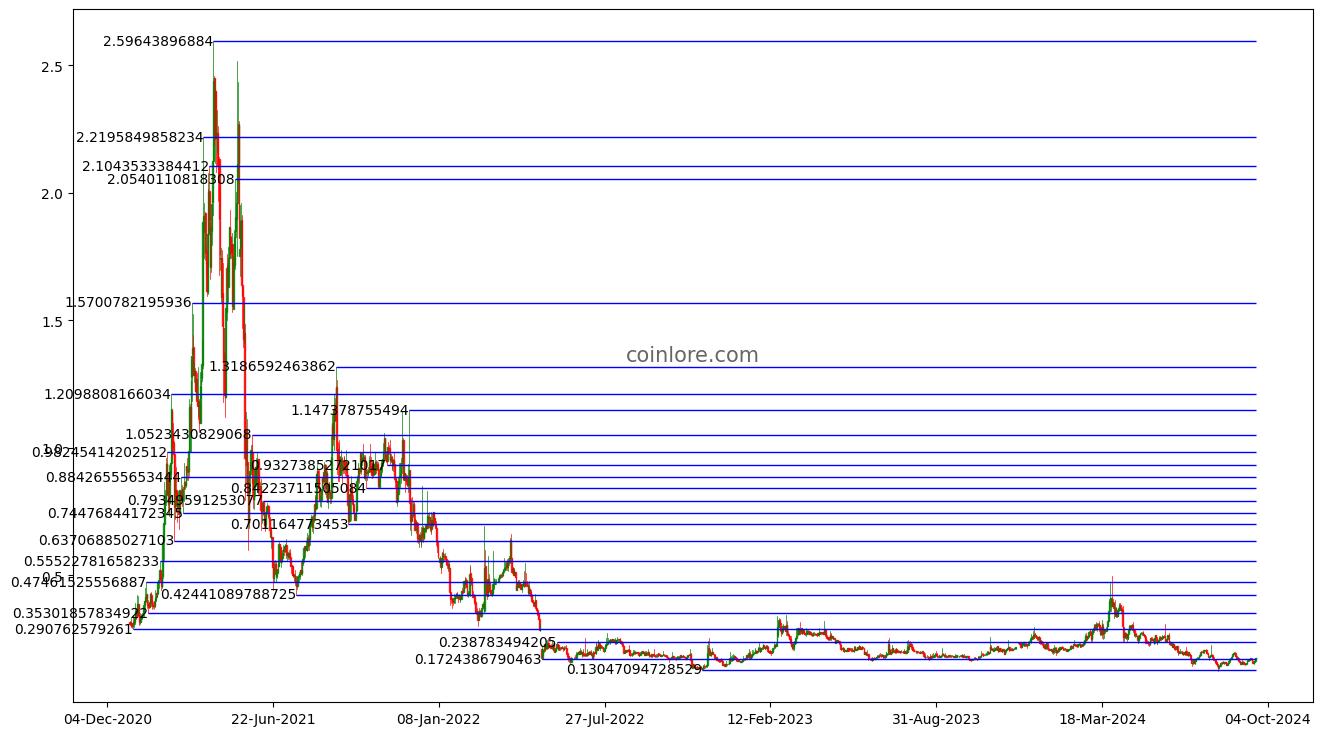Select the 22-Jun-2021 date label
The image size is (1322, 736).
point(273,718)
